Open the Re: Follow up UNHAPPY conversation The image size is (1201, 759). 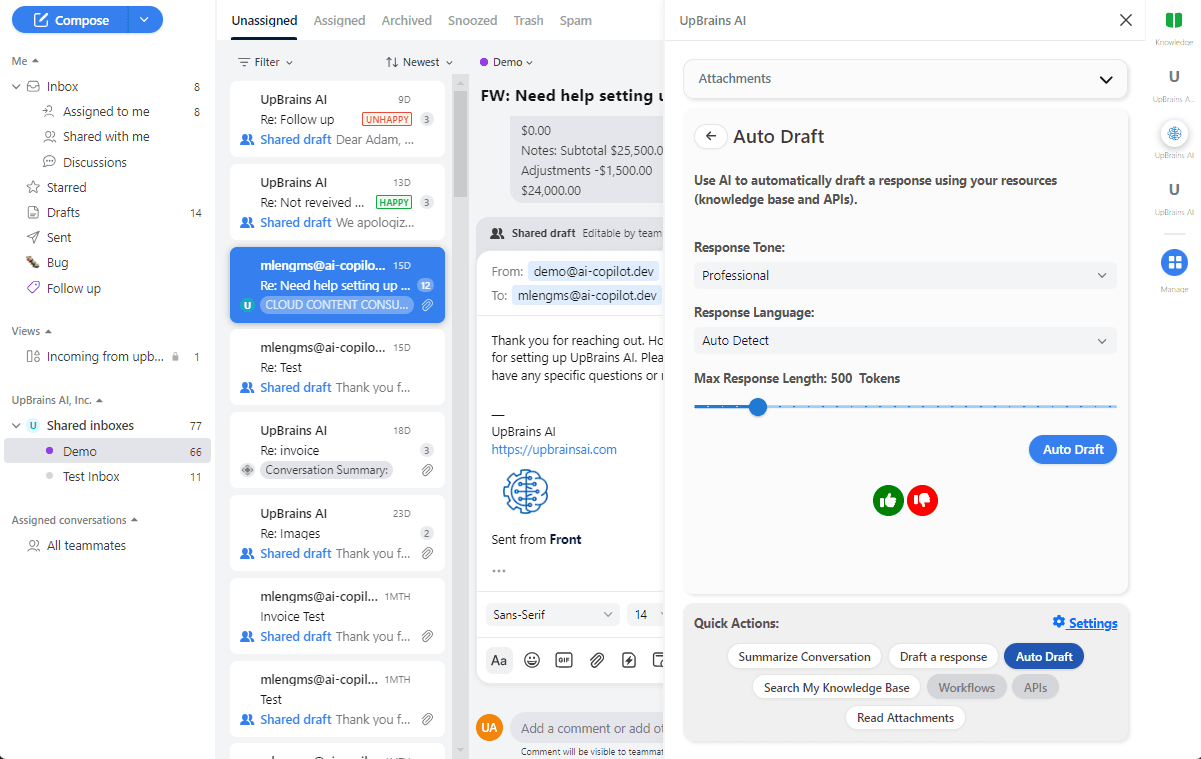(337, 119)
